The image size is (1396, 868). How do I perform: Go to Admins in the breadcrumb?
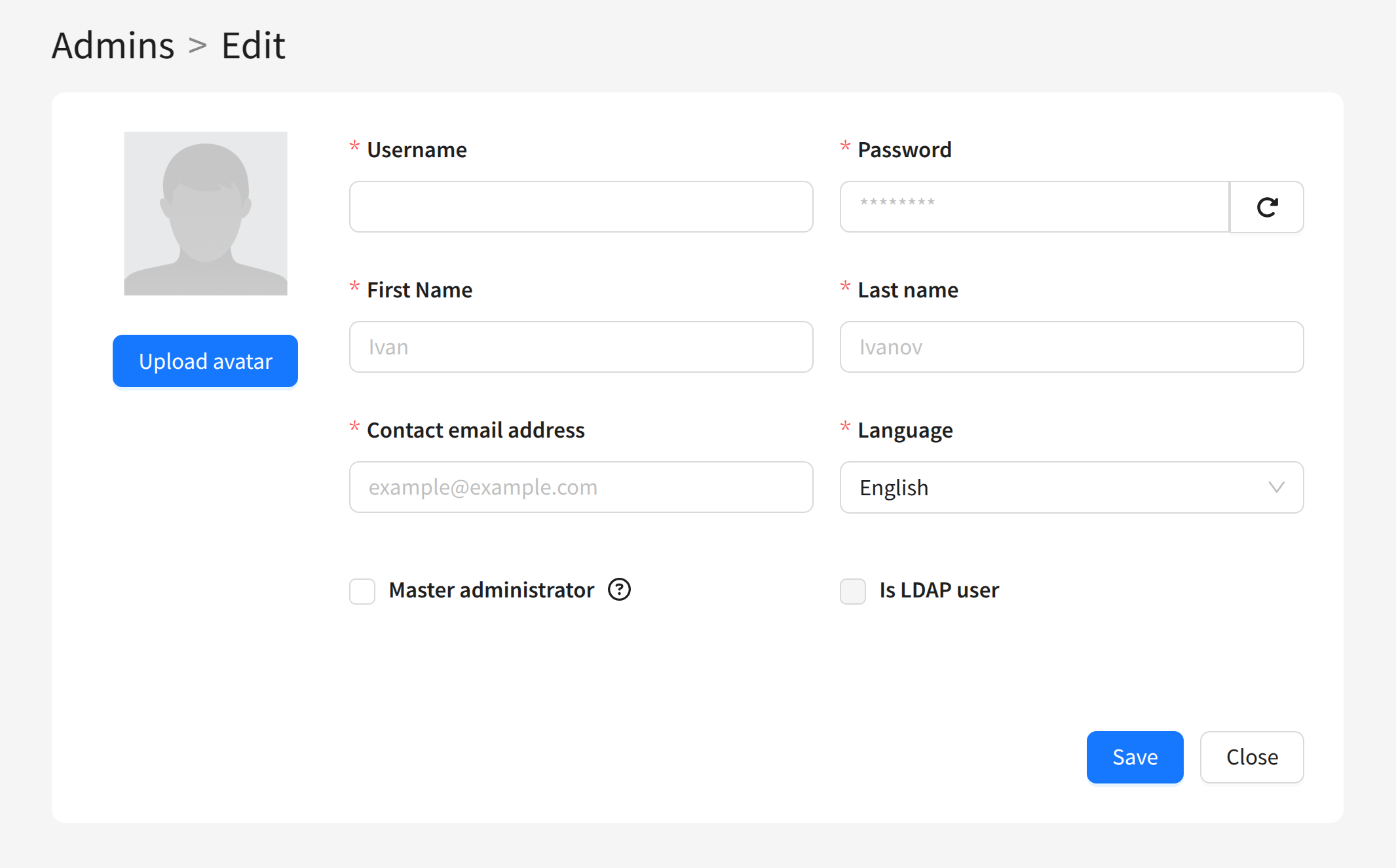[113, 46]
